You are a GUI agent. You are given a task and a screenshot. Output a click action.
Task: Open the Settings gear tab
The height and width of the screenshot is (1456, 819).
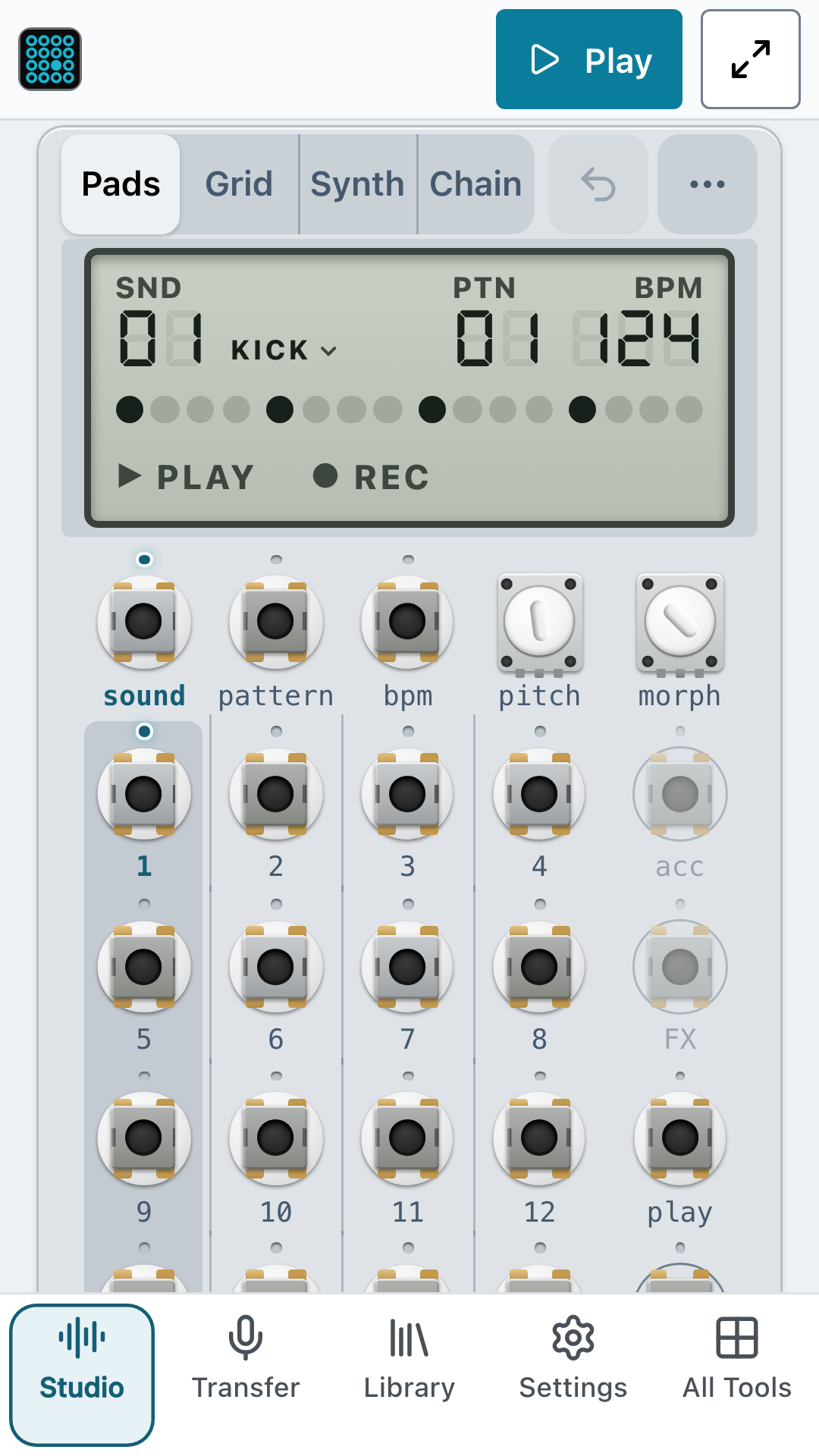point(573,1375)
